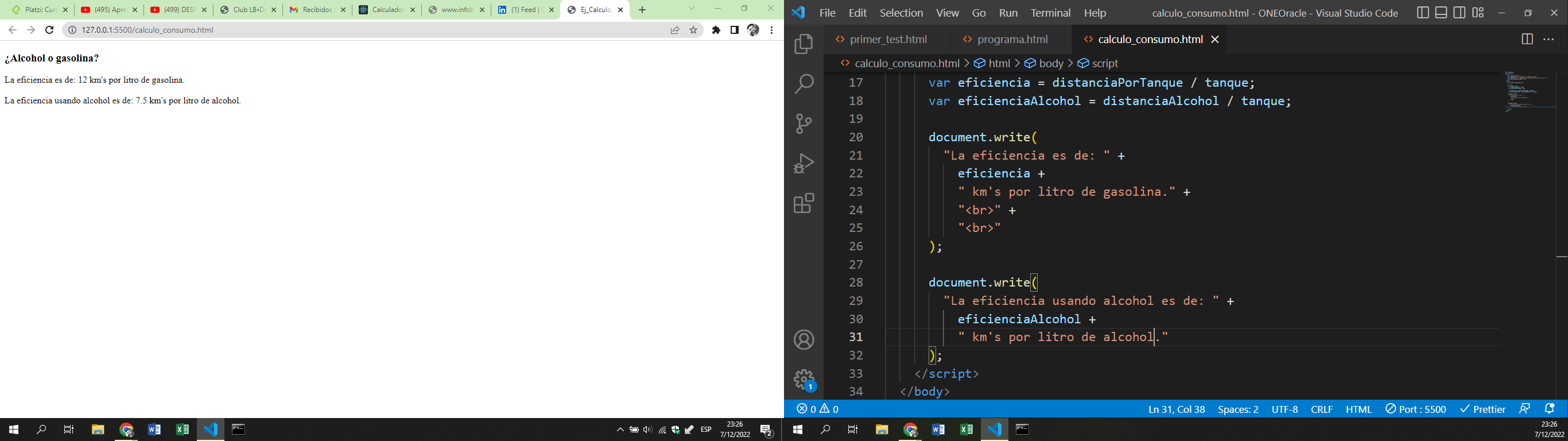Click the notifications bell in status bar
1568x441 pixels.
pos(1549,409)
